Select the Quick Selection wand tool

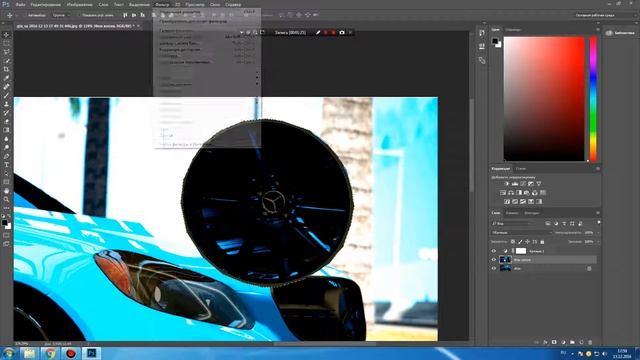click(x=6, y=61)
